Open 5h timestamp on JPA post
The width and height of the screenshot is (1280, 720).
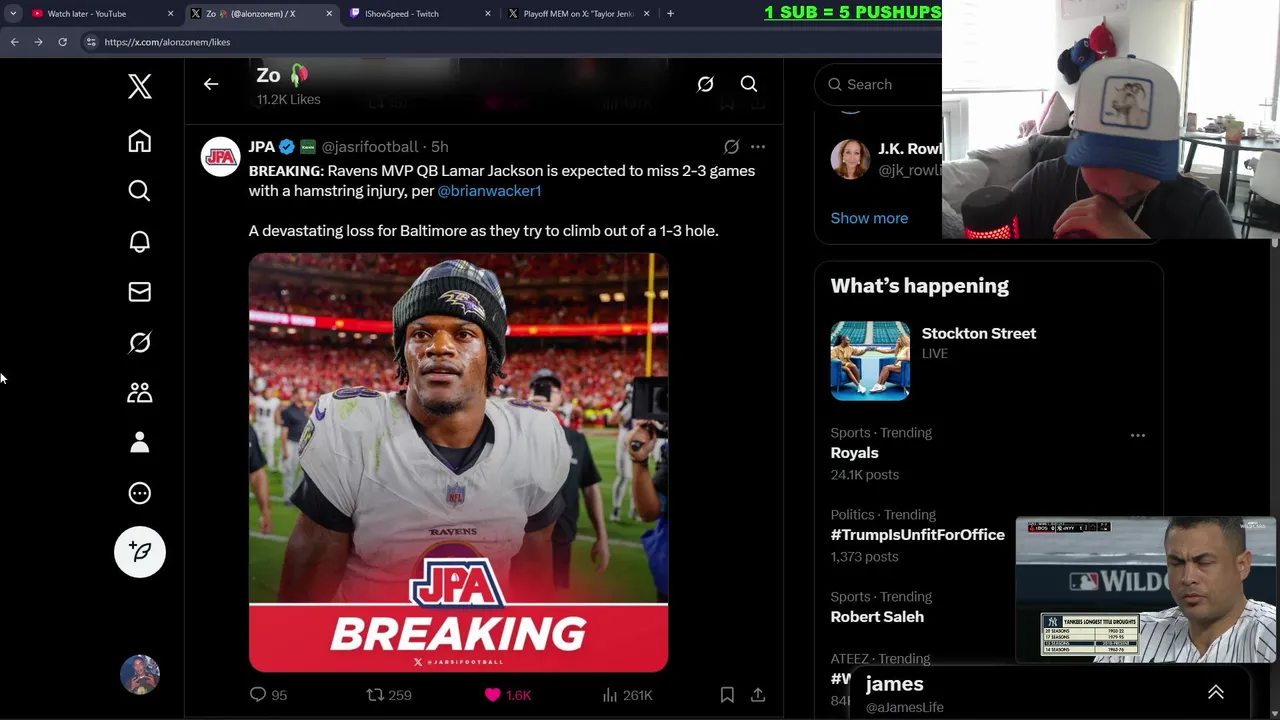pyautogui.click(x=440, y=147)
